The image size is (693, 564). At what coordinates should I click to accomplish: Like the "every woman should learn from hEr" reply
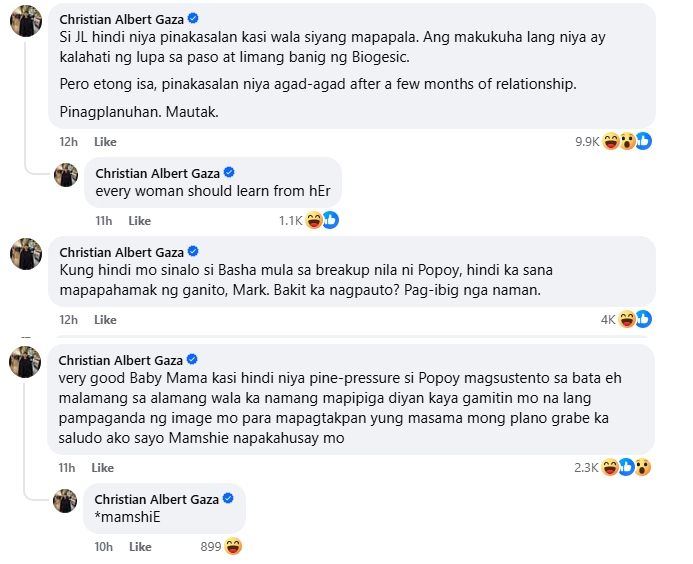click(x=139, y=221)
